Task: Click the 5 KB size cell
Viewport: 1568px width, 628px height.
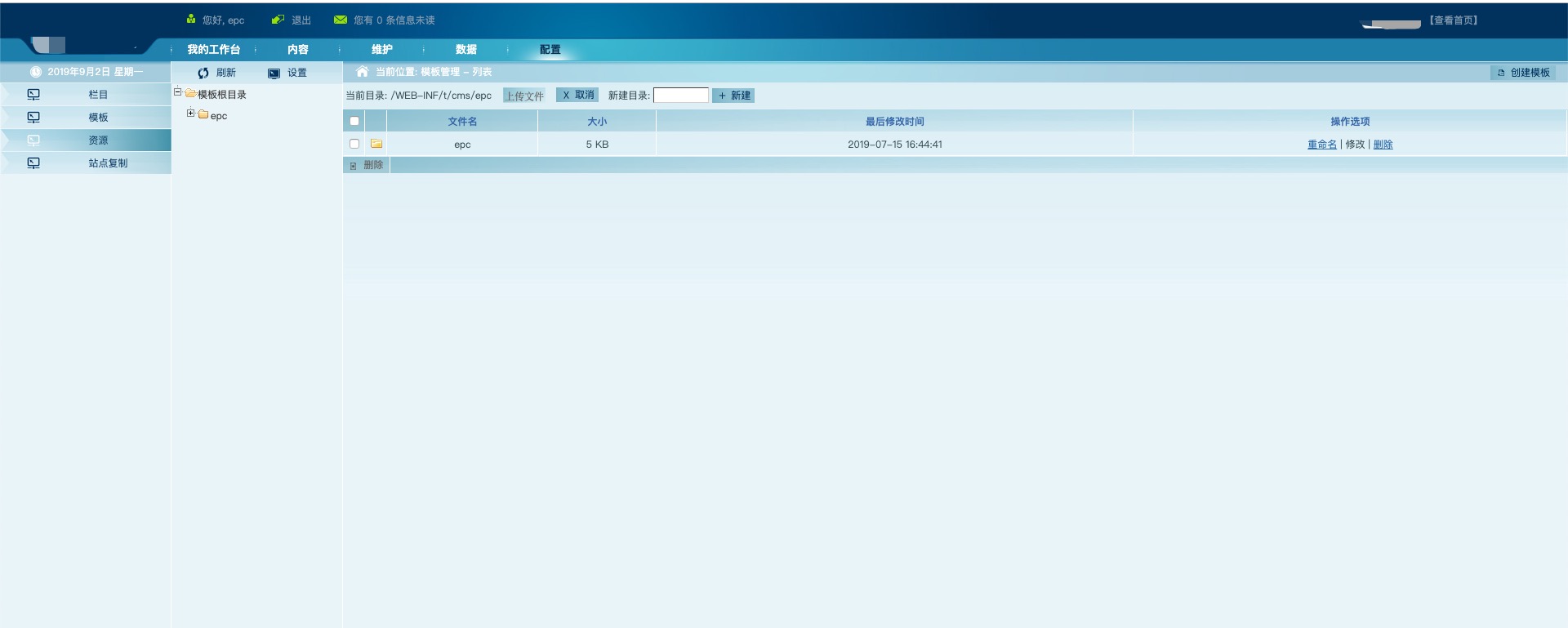Action: [597, 145]
